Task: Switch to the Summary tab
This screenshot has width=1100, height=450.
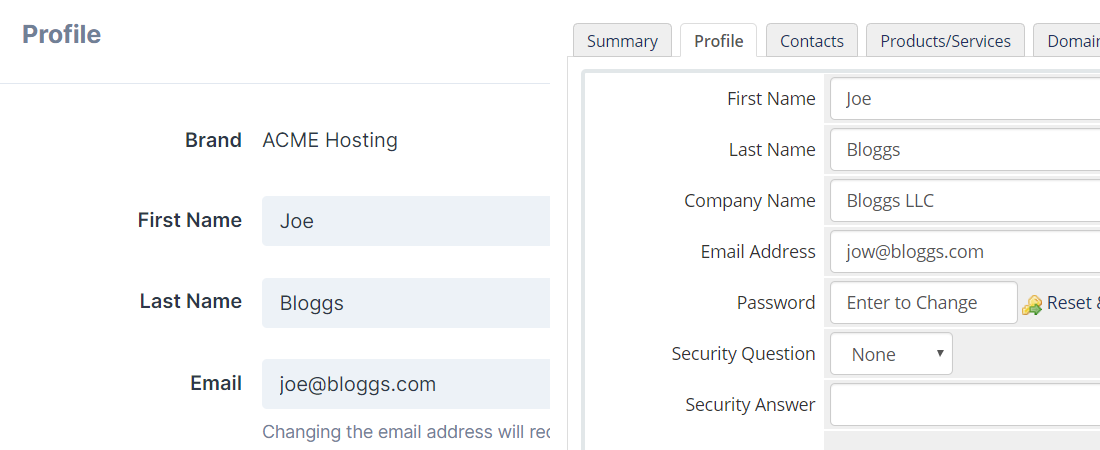Action: [x=622, y=41]
